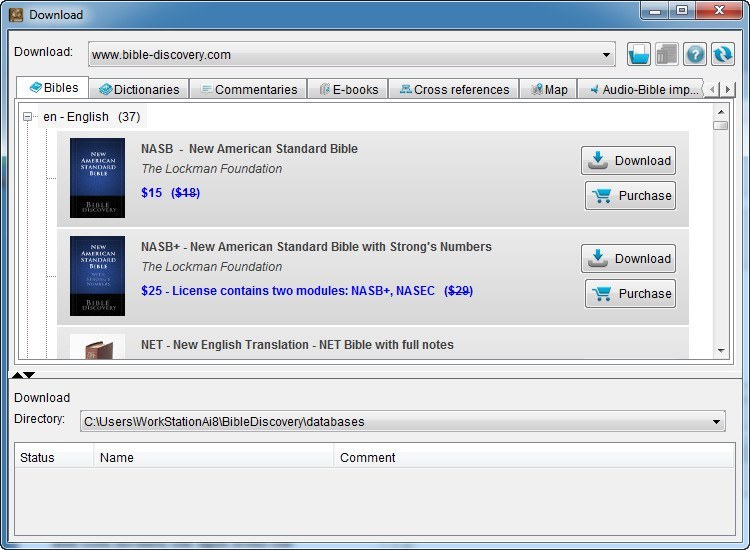Switch to the Map tab
The width and height of the screenshot is (750, 550).
(549, 89)
